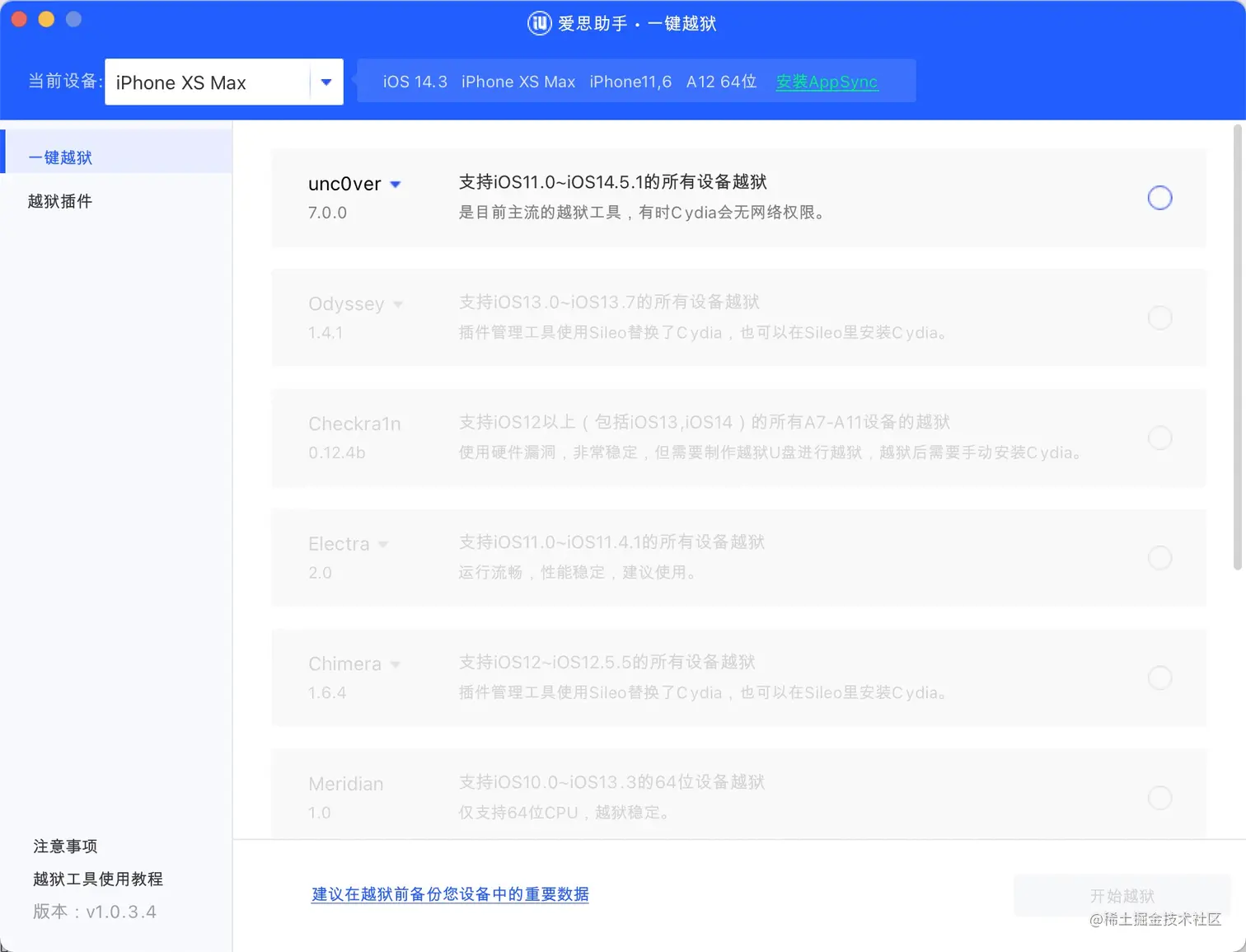The height and width of the screenshot is (952, 1246).
Task: Click the vertical scrollbar of the jailbreak list
Action: 1238,347
